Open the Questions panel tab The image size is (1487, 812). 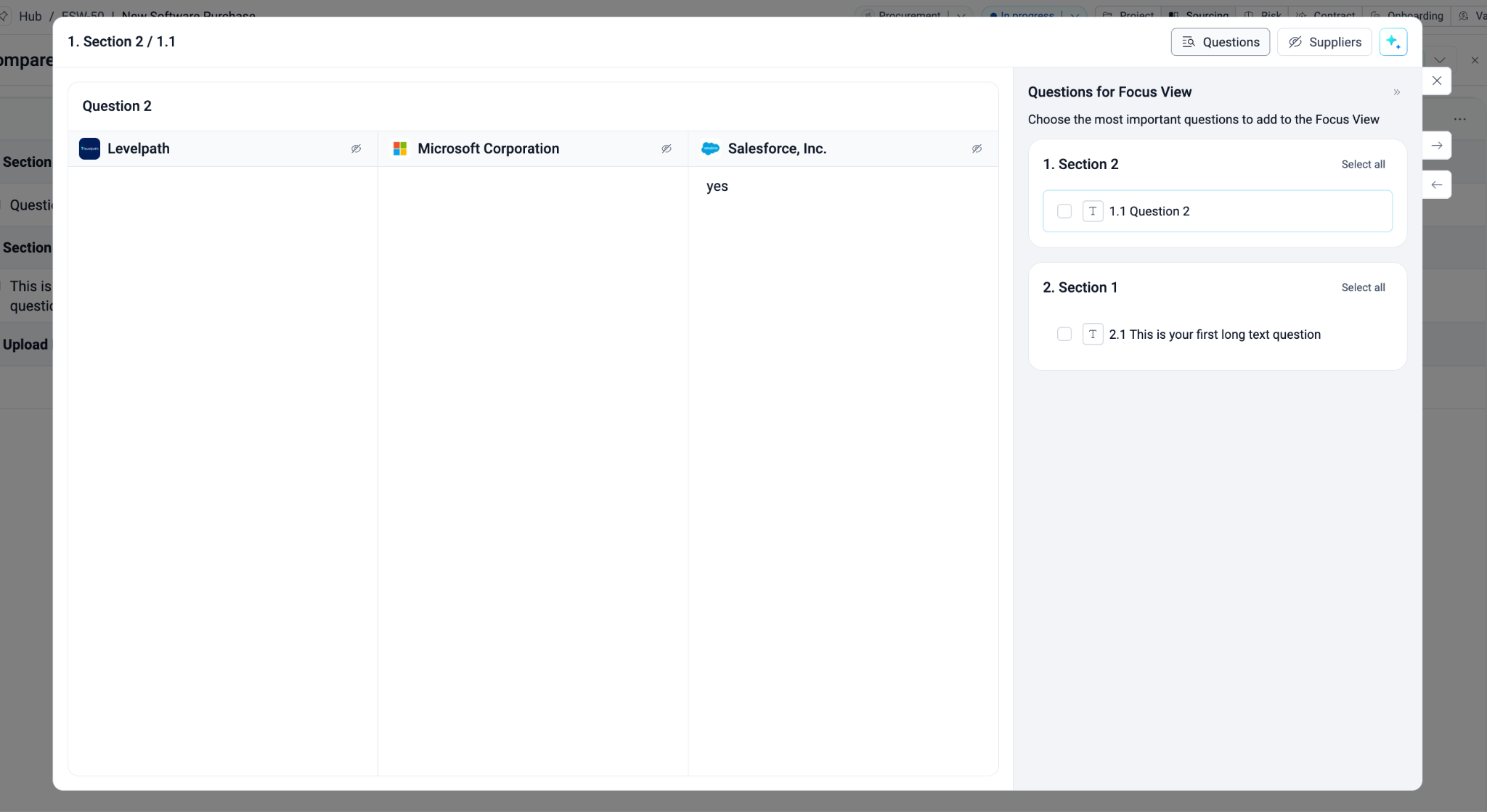tap(1220, 42)
